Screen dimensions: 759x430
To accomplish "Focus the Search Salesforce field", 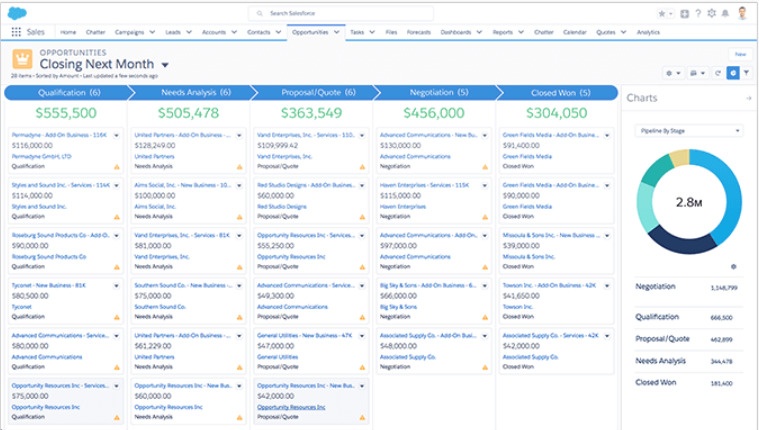I will click(x=341, y=14).
